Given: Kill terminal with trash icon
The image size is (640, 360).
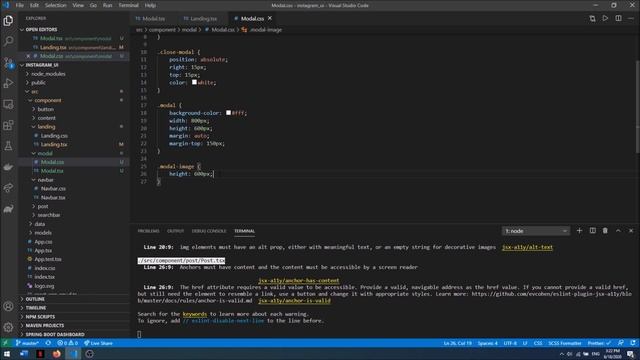Looking at the screenshot, I should [605, 231].
